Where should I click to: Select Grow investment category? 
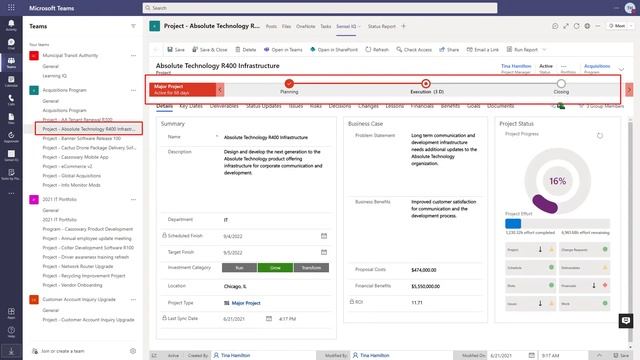pos(276,268)
